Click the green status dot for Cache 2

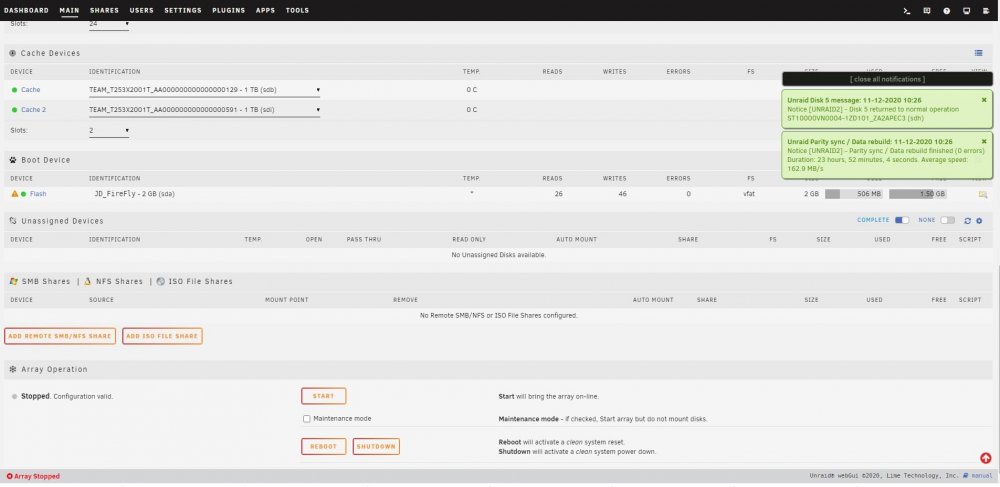pos(15,110)
